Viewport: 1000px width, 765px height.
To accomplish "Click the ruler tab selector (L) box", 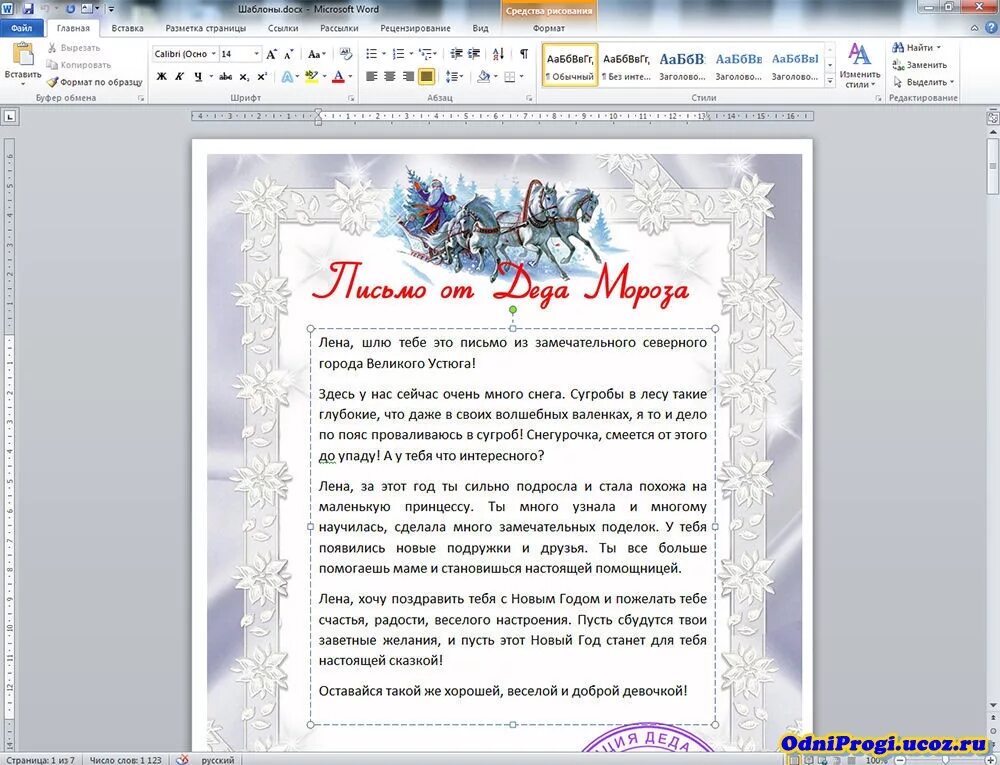I will point(10,117).
